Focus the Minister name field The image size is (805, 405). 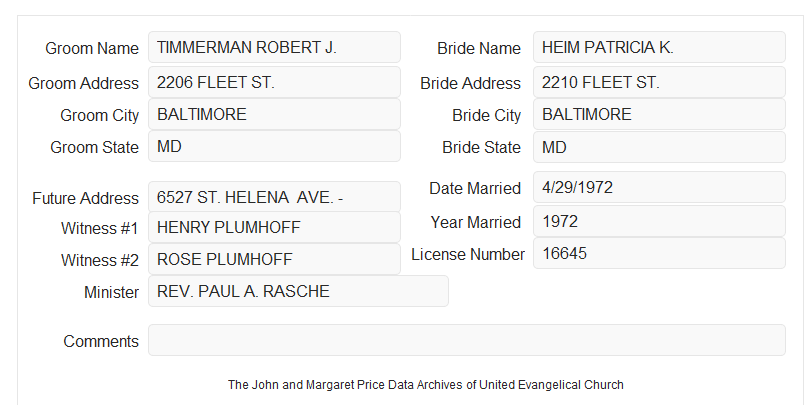click(298, 291)
